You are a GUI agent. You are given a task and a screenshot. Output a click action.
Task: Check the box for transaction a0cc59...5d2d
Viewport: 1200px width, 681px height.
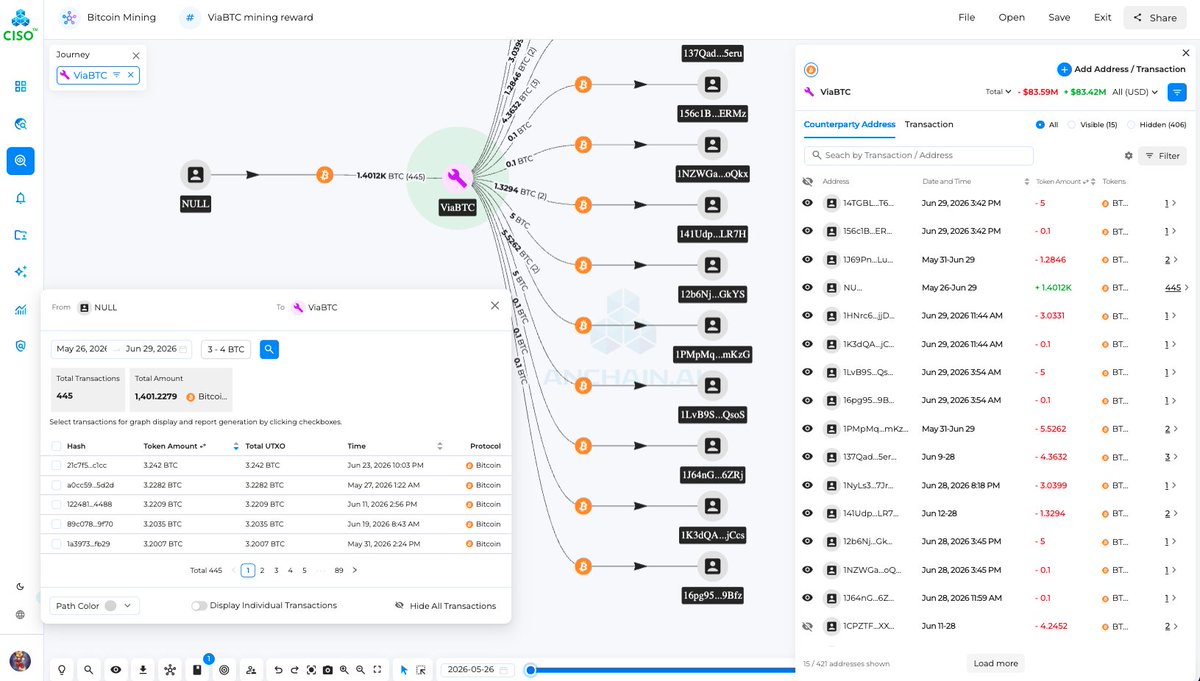[57, 485]
